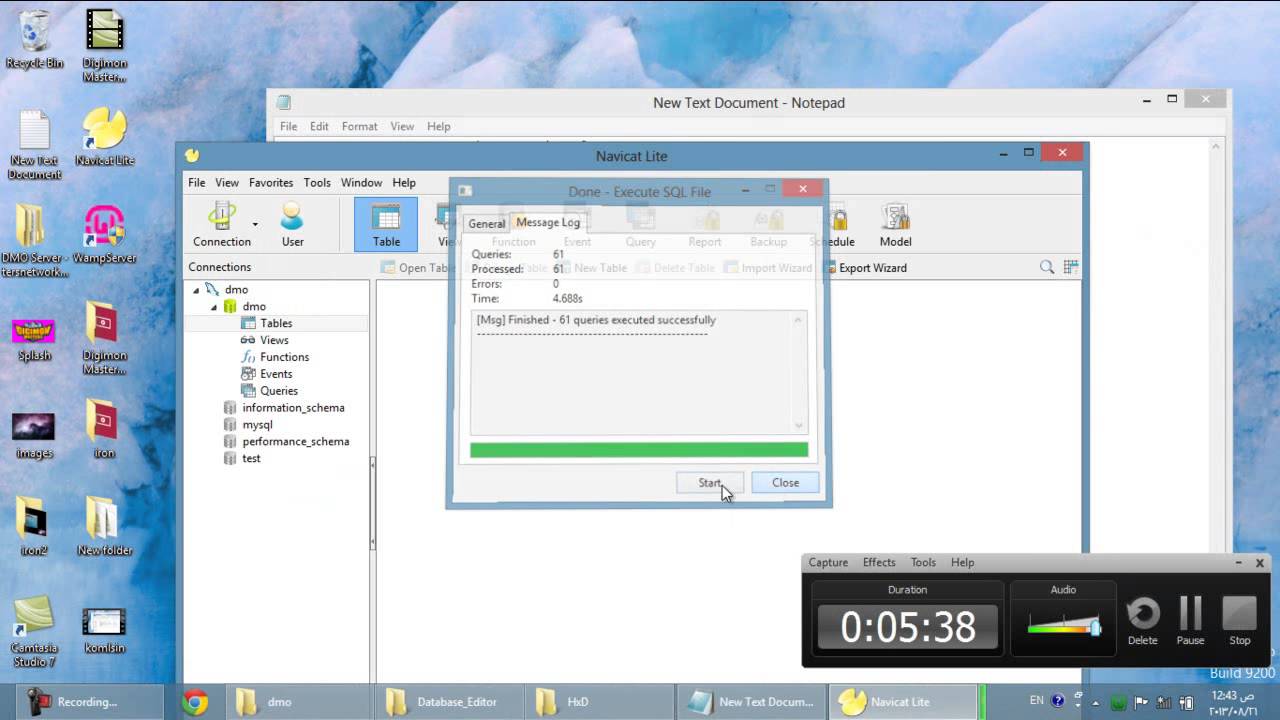The height and width of the screenshot is (720, 1280).
Task: Open the Notepad Help menu
Action: tap(439, 127)
